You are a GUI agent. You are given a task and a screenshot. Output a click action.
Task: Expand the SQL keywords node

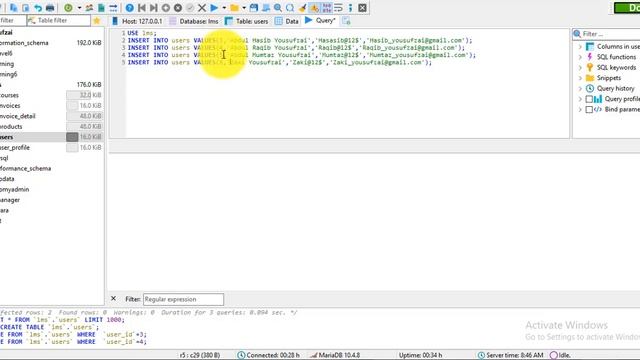click(580, 67)
